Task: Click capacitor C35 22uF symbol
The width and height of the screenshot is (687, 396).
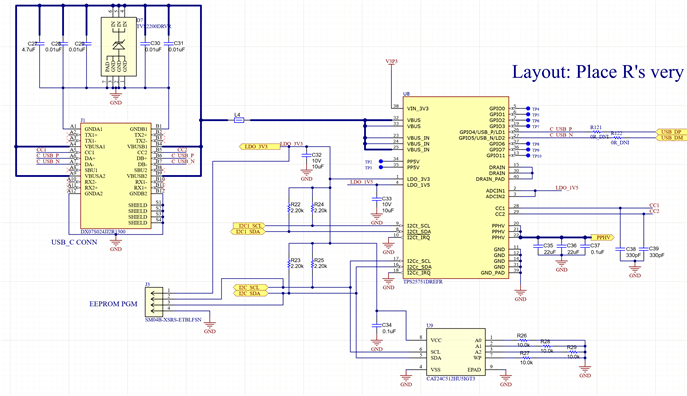Action: coord(538,246)
